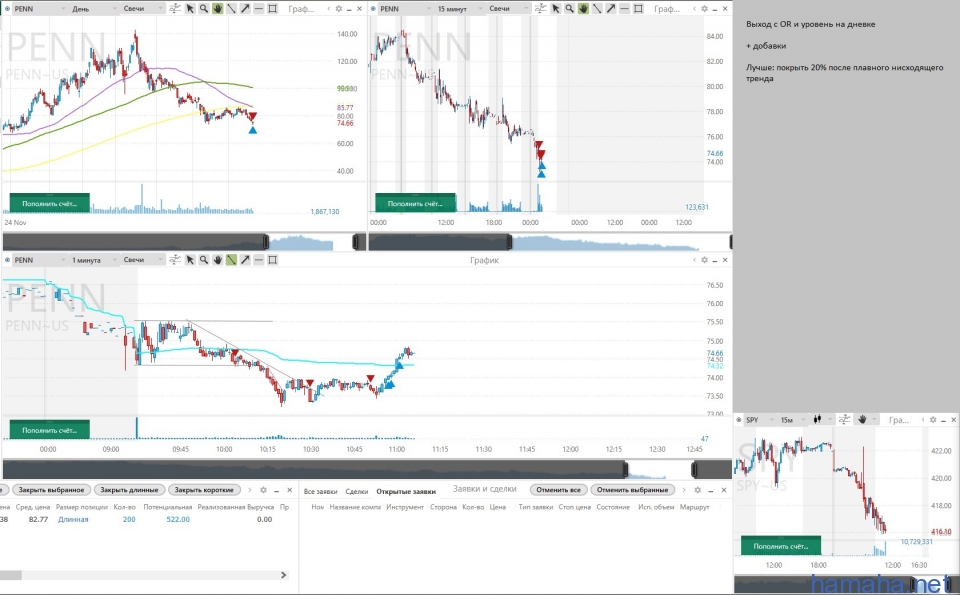Open 1 минута timeframe dropdown
This screenshot has width=960, height=595.
point(92,260)
